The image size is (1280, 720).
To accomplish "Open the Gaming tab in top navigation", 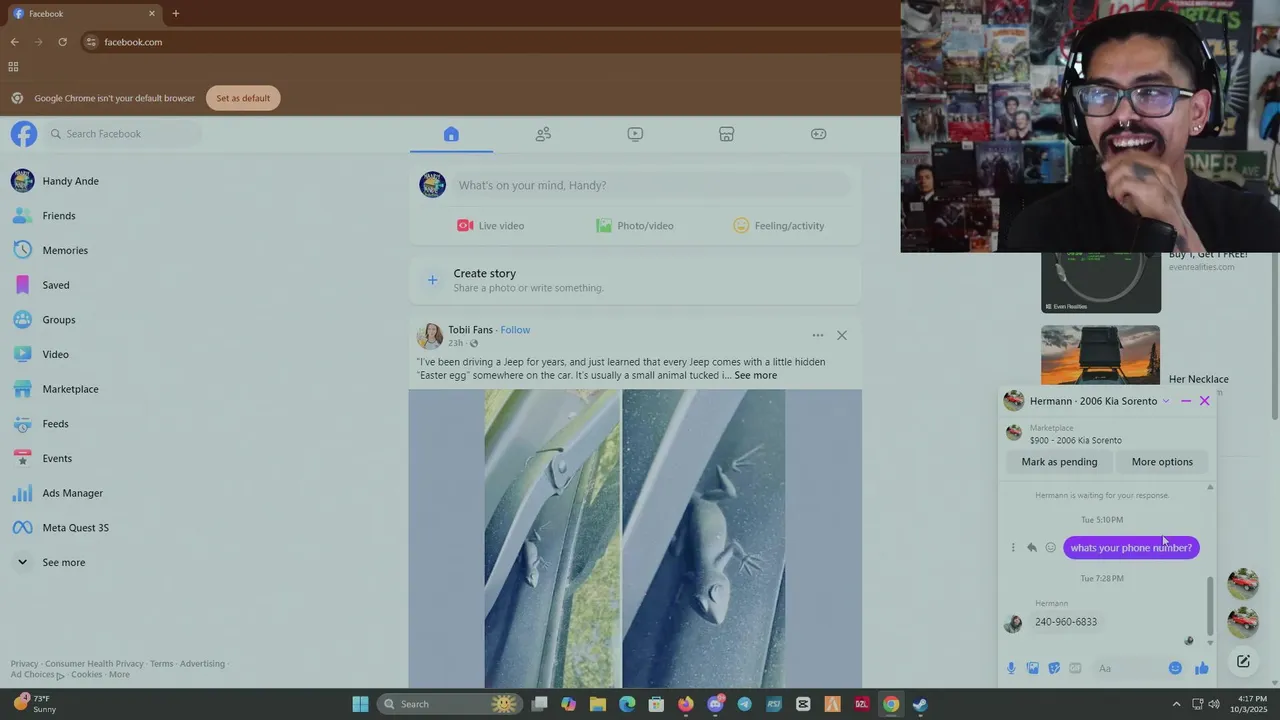I will tap(819, 134).
